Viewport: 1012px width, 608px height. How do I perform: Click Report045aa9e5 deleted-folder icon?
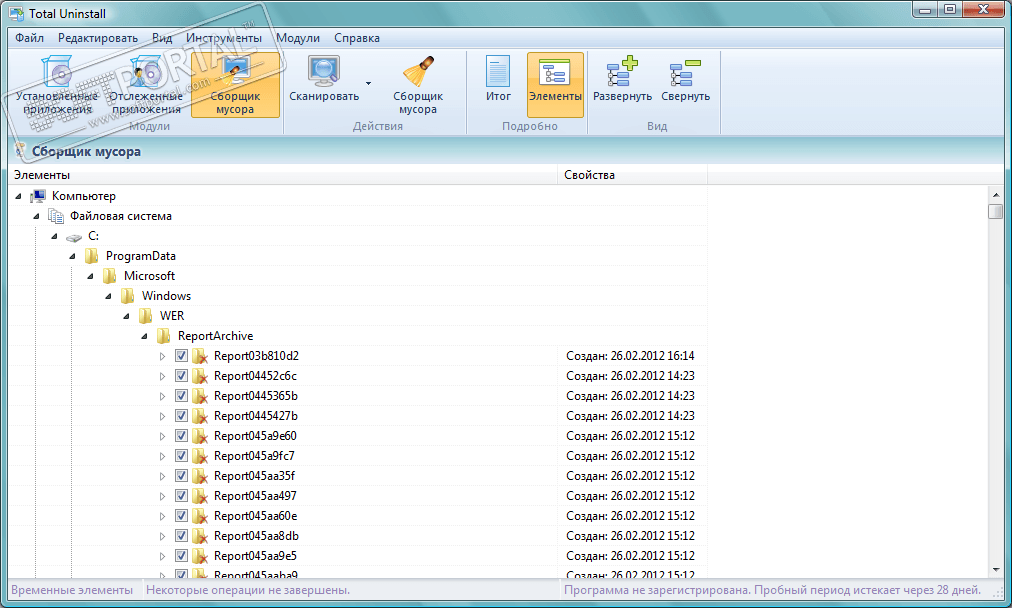pyautogui.click(x=201, y=556)
